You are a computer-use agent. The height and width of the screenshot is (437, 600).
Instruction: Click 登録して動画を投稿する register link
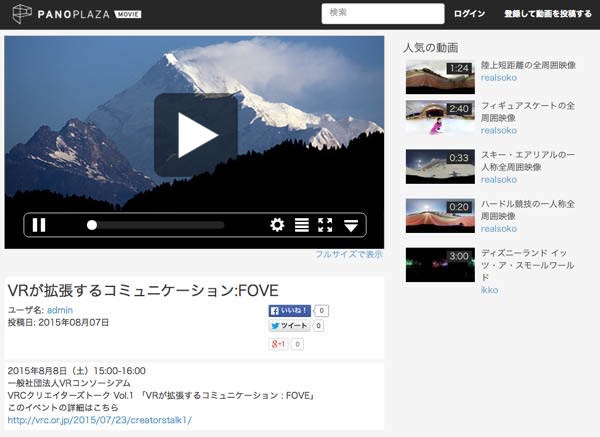548,14
